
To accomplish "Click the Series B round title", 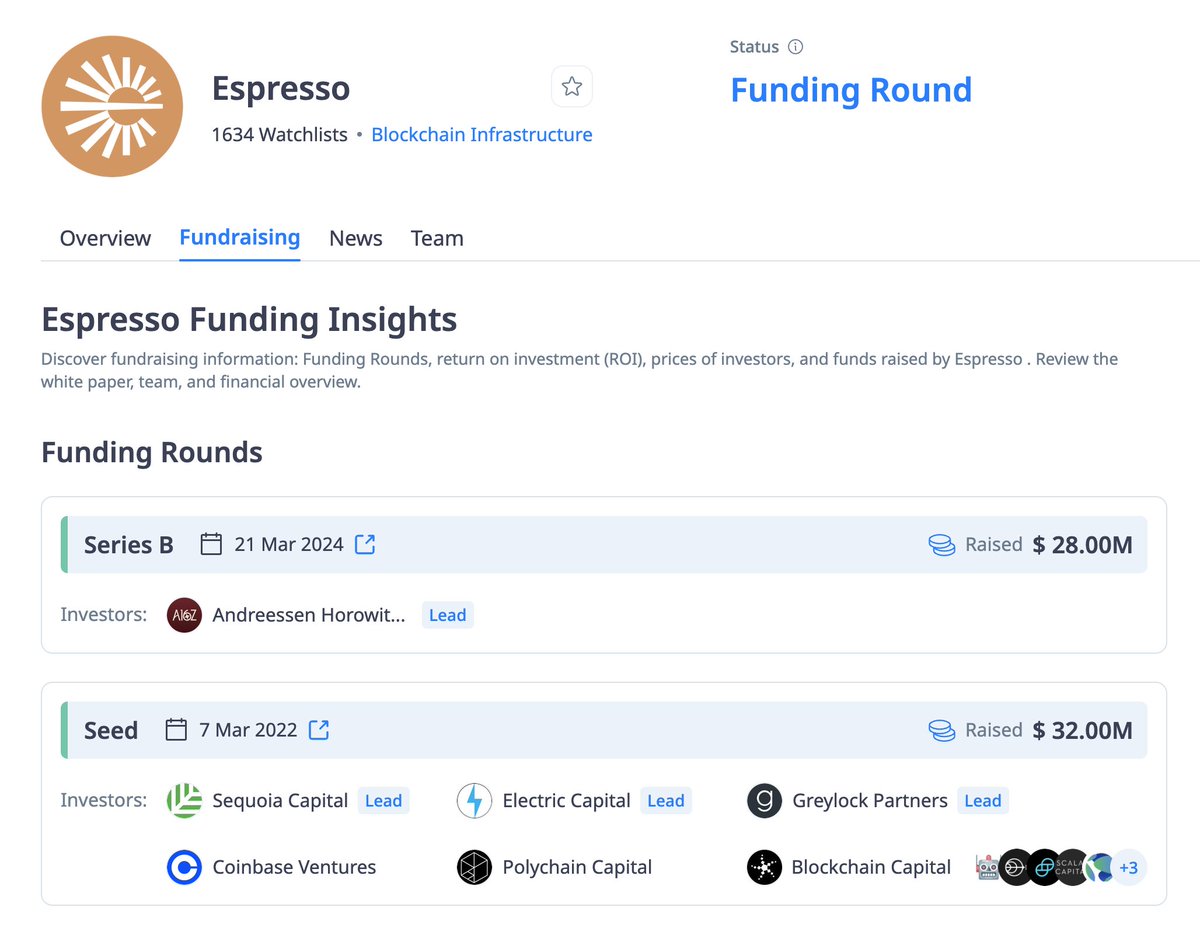I will tap(129, 545).
